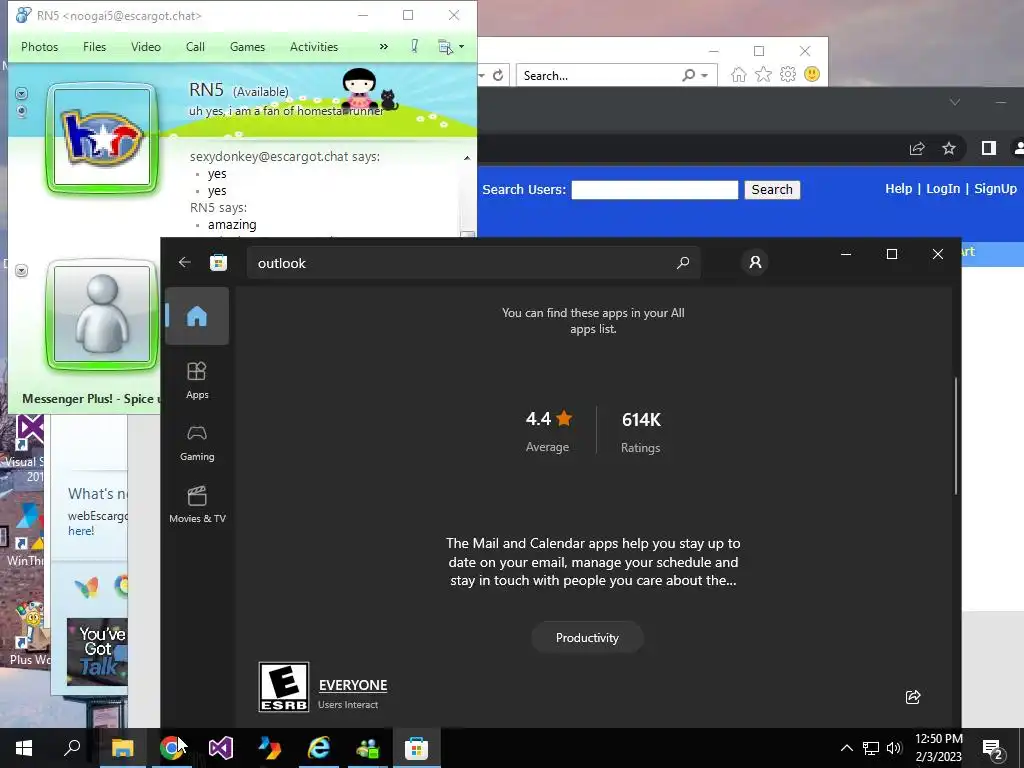Click the Search button on webpage
This screenshot has width=1024, height=768.
(x=772, y=189)
